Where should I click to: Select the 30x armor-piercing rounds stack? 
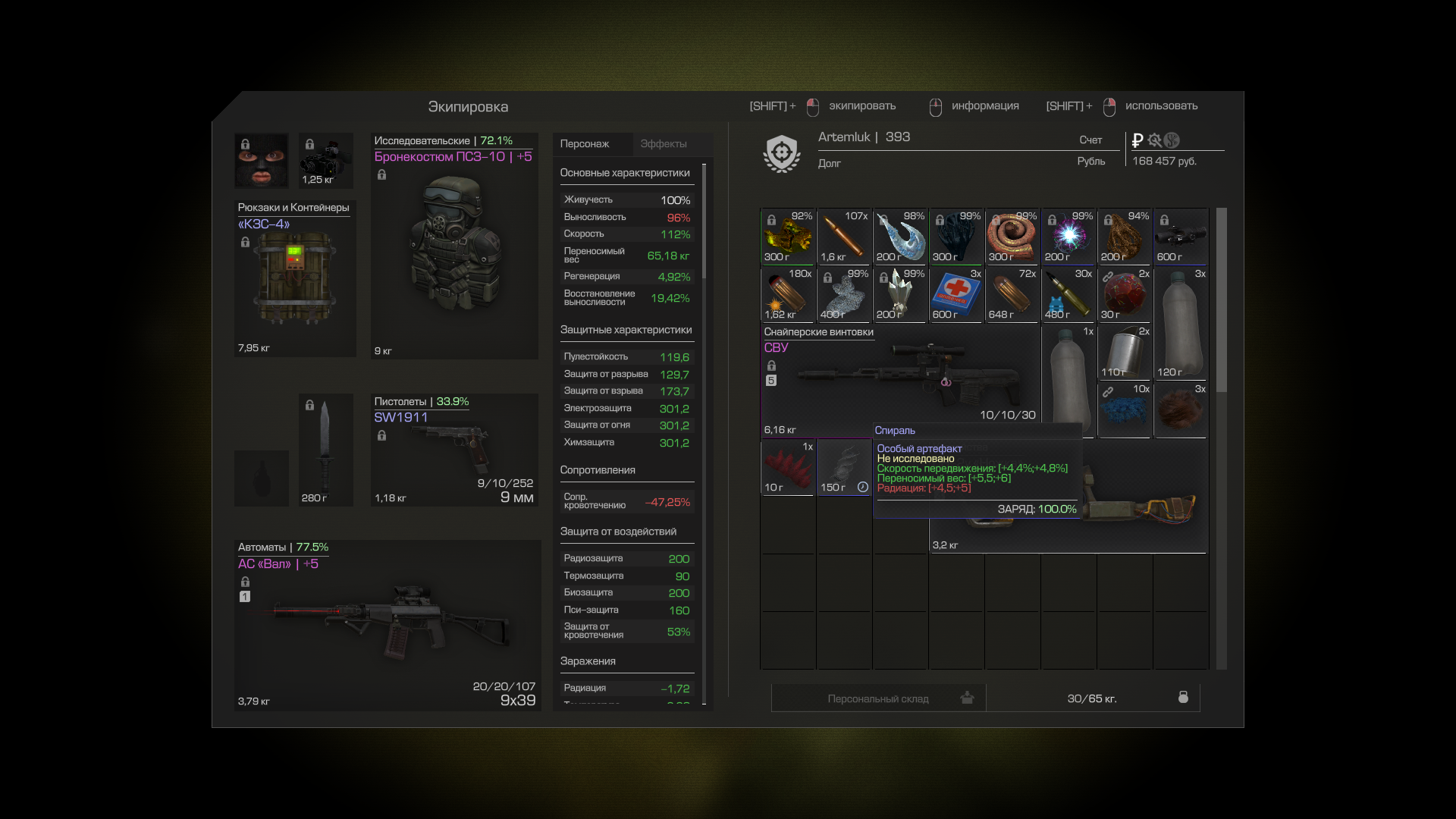coord(1068,294)
